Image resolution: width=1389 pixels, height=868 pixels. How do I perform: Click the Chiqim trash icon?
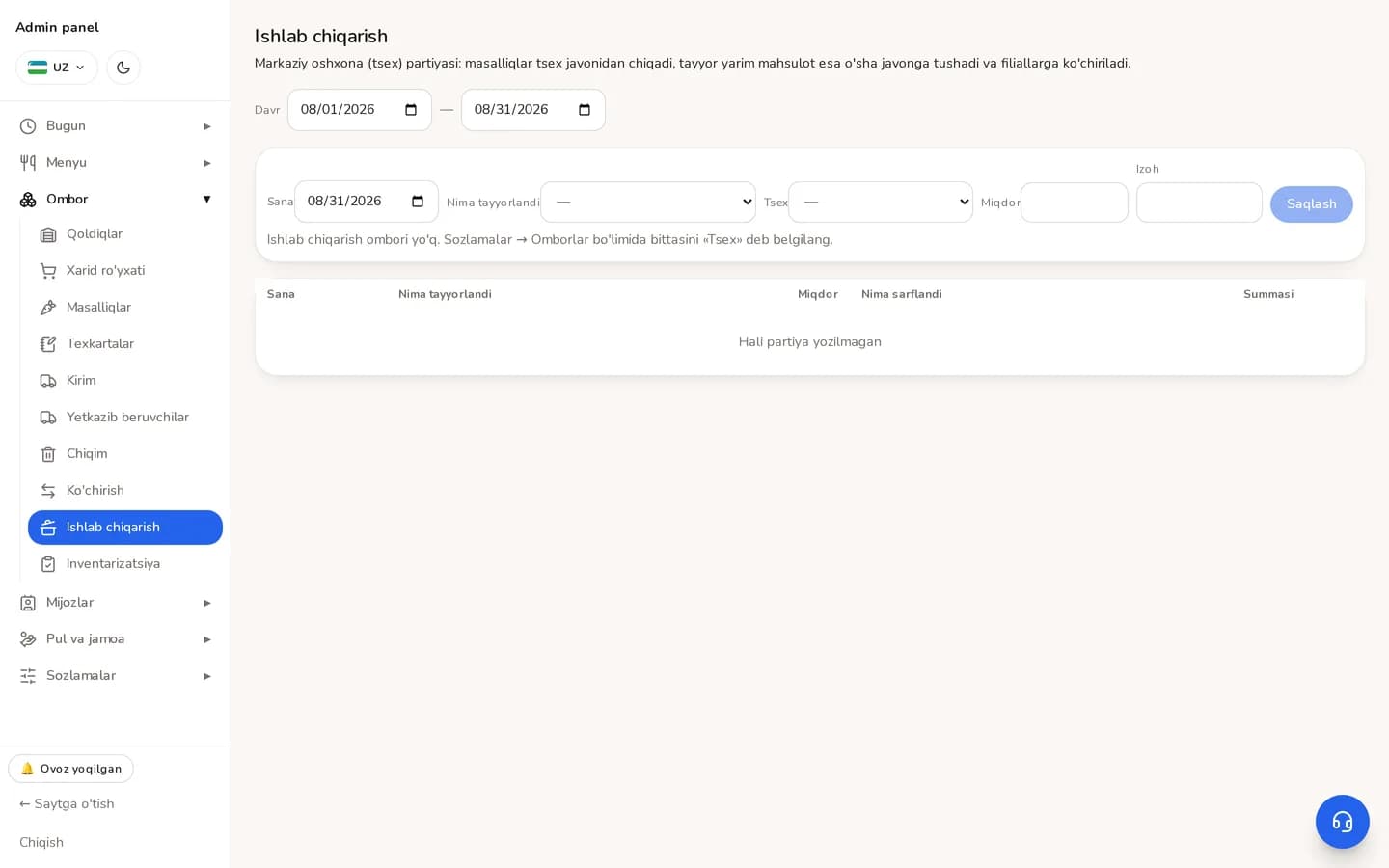[48, 454]
